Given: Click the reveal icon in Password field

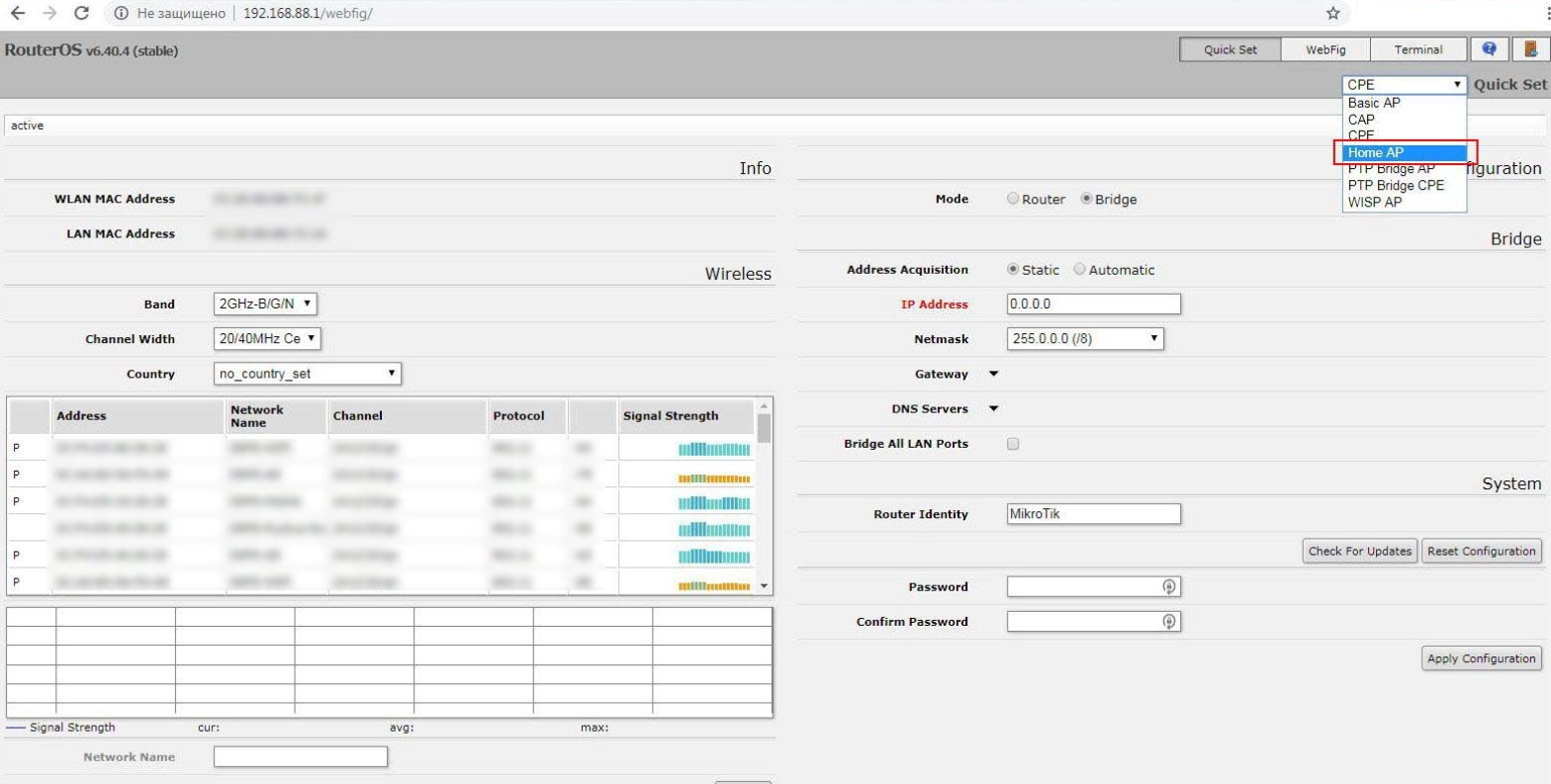Looking at the screenshot, I should pos(1168,586).
